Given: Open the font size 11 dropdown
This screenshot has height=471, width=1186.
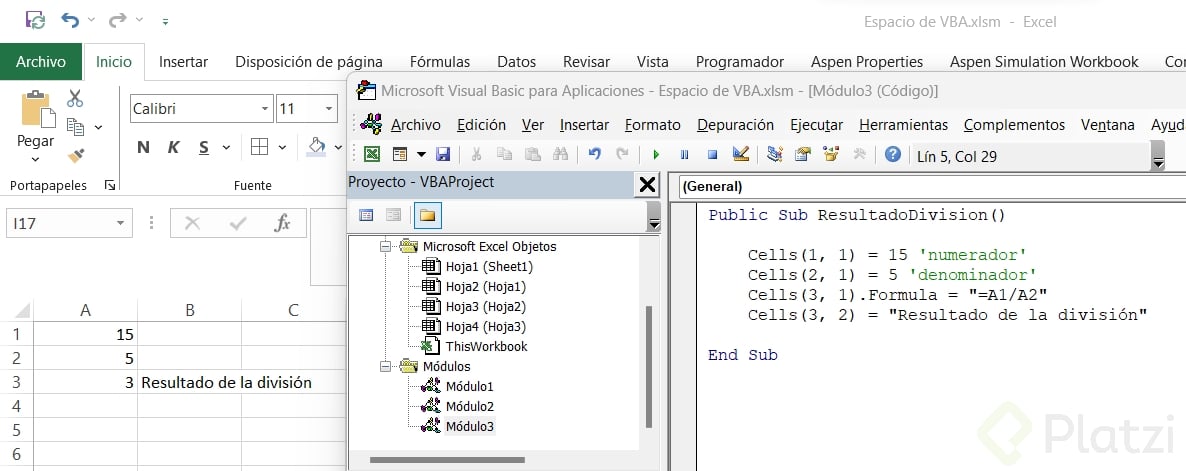Looking at the screenshot, I should 329,109.
